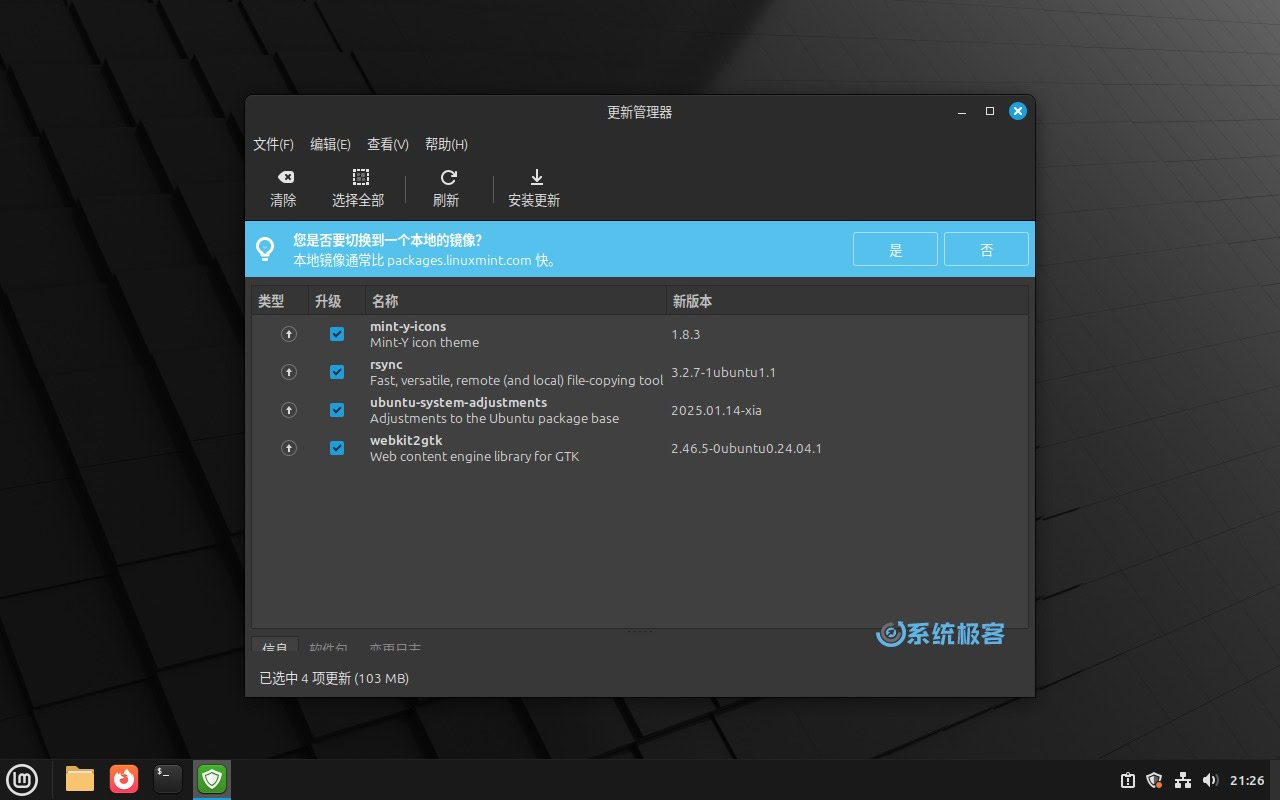Viewport: 1280px width, 800px height.
Task: Click the update type arrow icon for rsync
Action: click(289, 372)
